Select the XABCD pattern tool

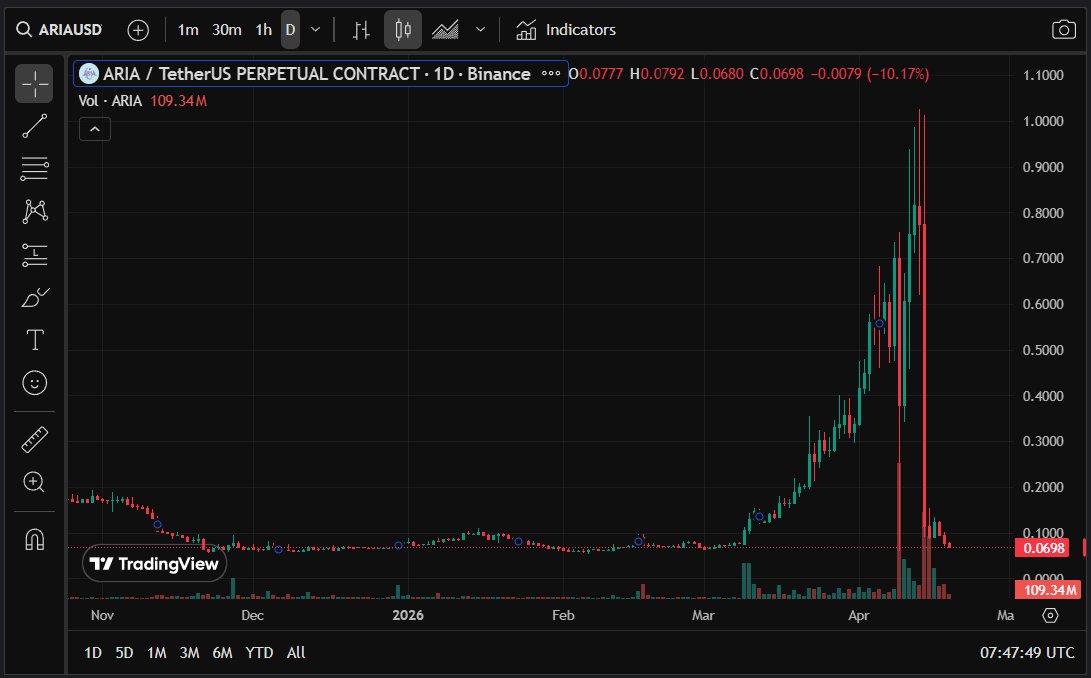(x=34, y=211)
